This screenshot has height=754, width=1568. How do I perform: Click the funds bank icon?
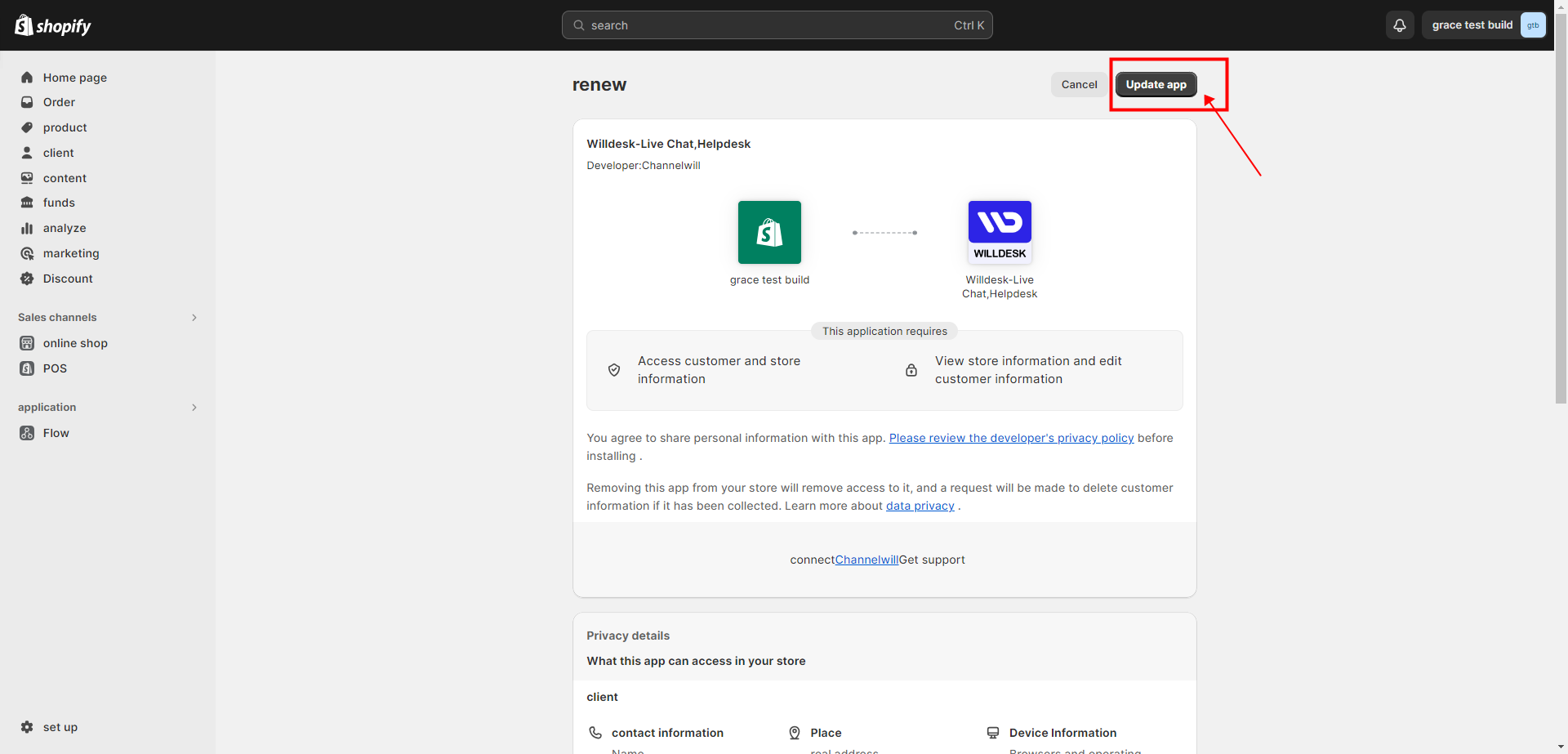(x=27, y=203)
